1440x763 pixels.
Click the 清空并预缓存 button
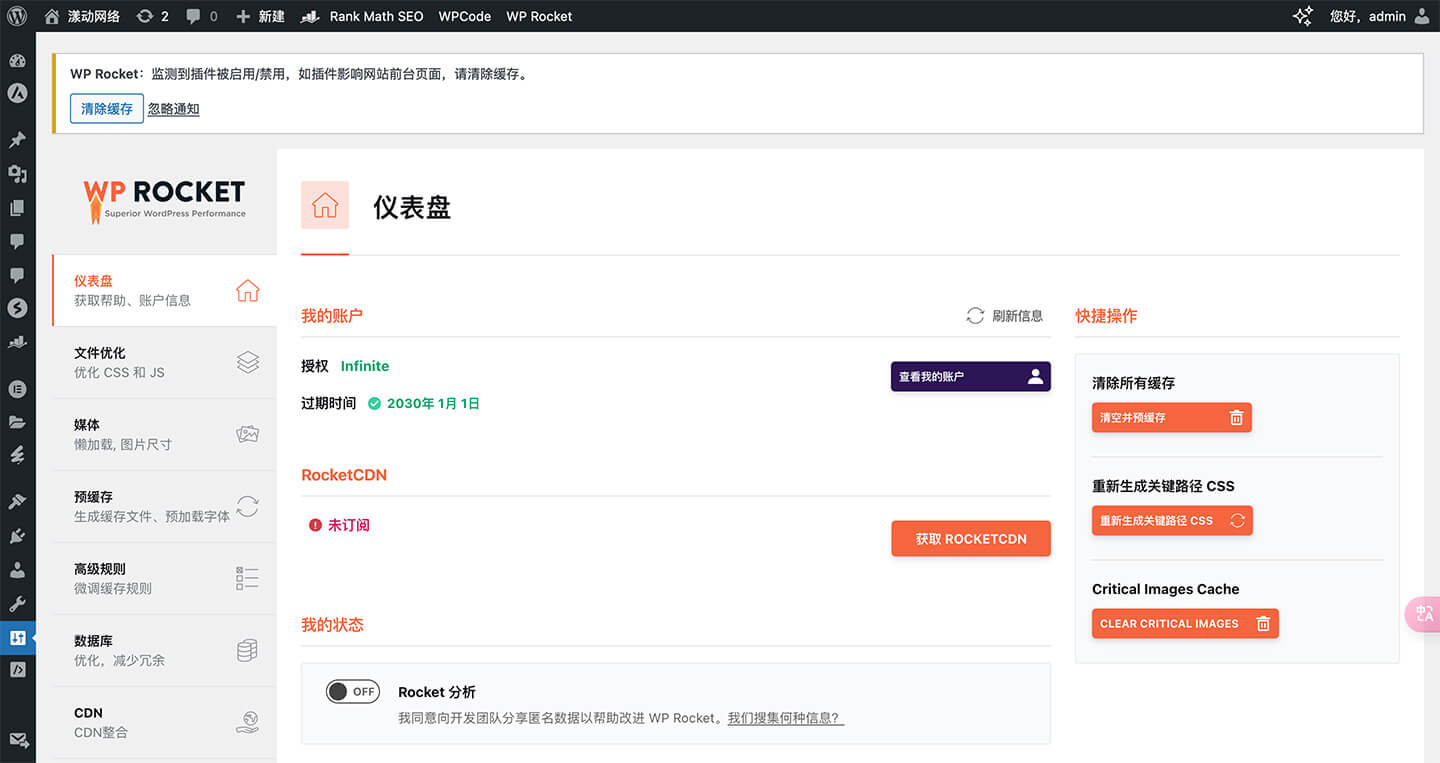coord(1171,417)
